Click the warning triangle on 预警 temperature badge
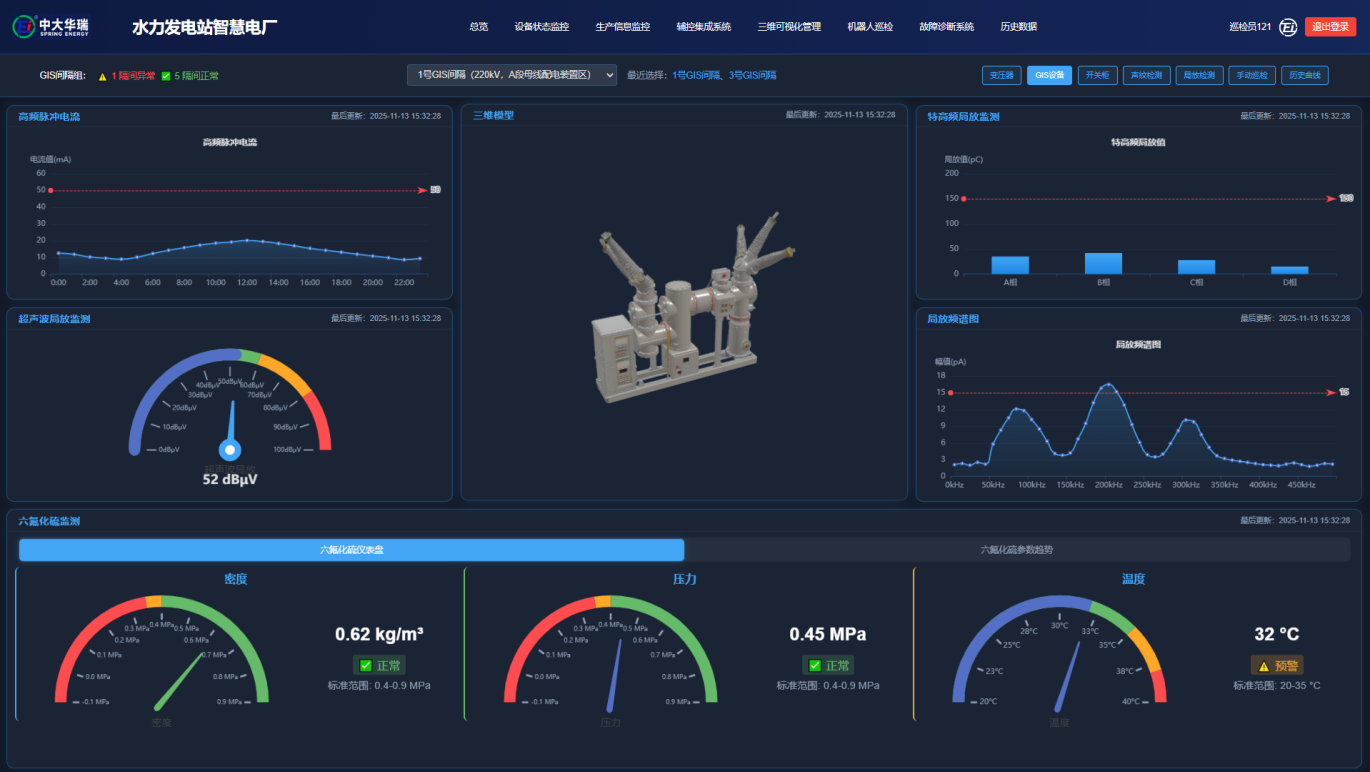 [x=1263, y=666]
